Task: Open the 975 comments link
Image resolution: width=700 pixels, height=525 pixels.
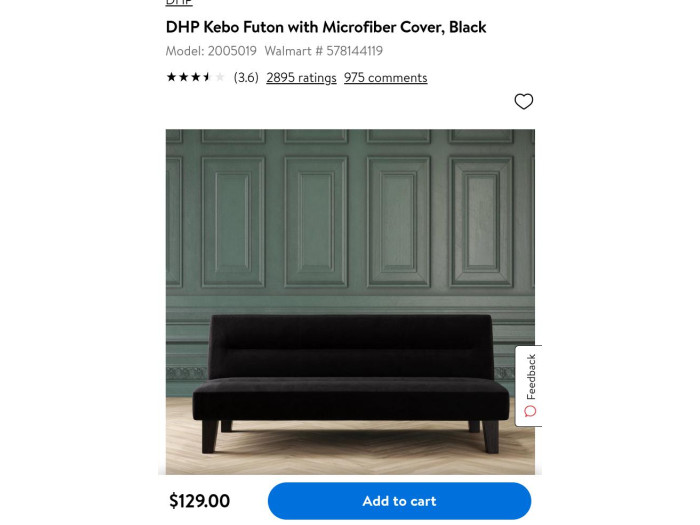Action: [x=385, y=78]
